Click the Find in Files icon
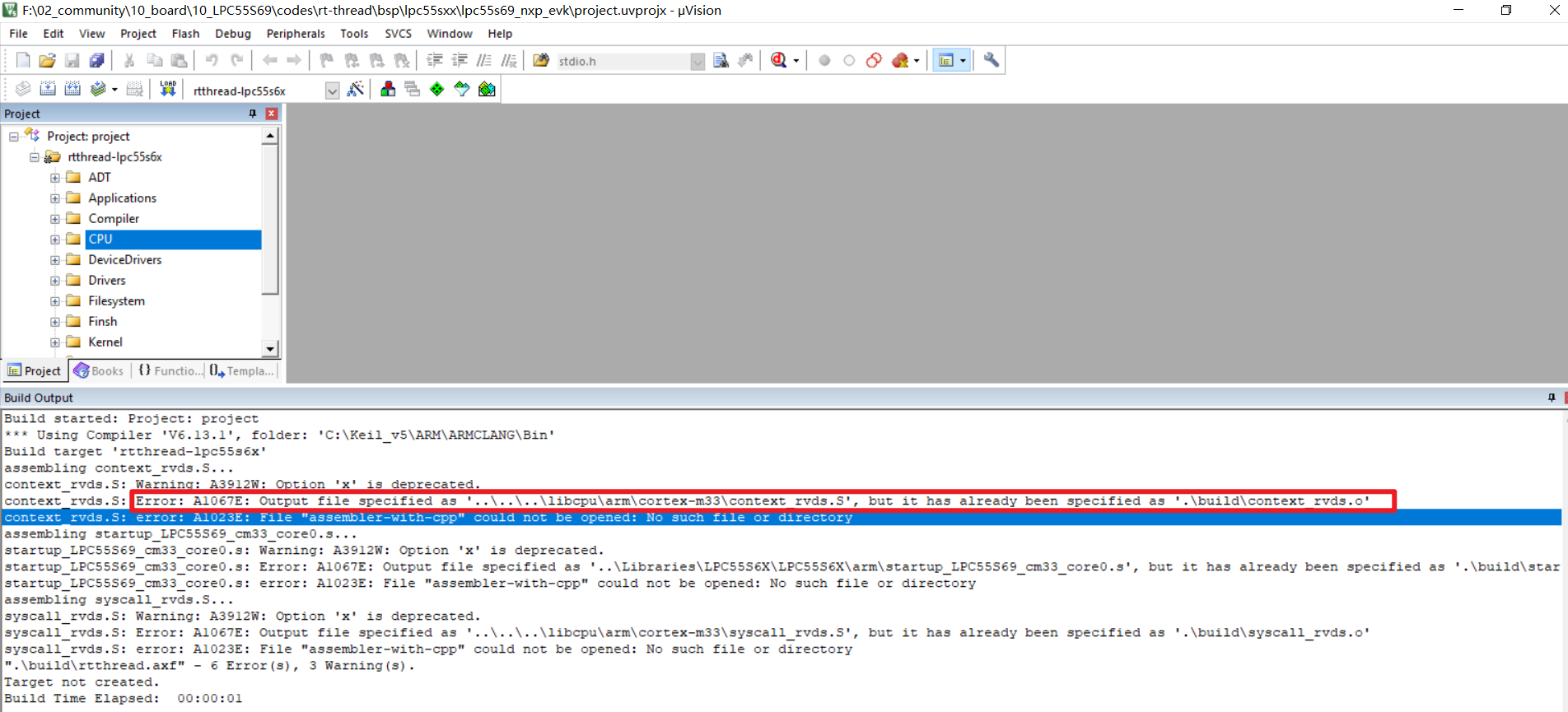The width and height of the screenshot is (1568, 712). (721, 60)
